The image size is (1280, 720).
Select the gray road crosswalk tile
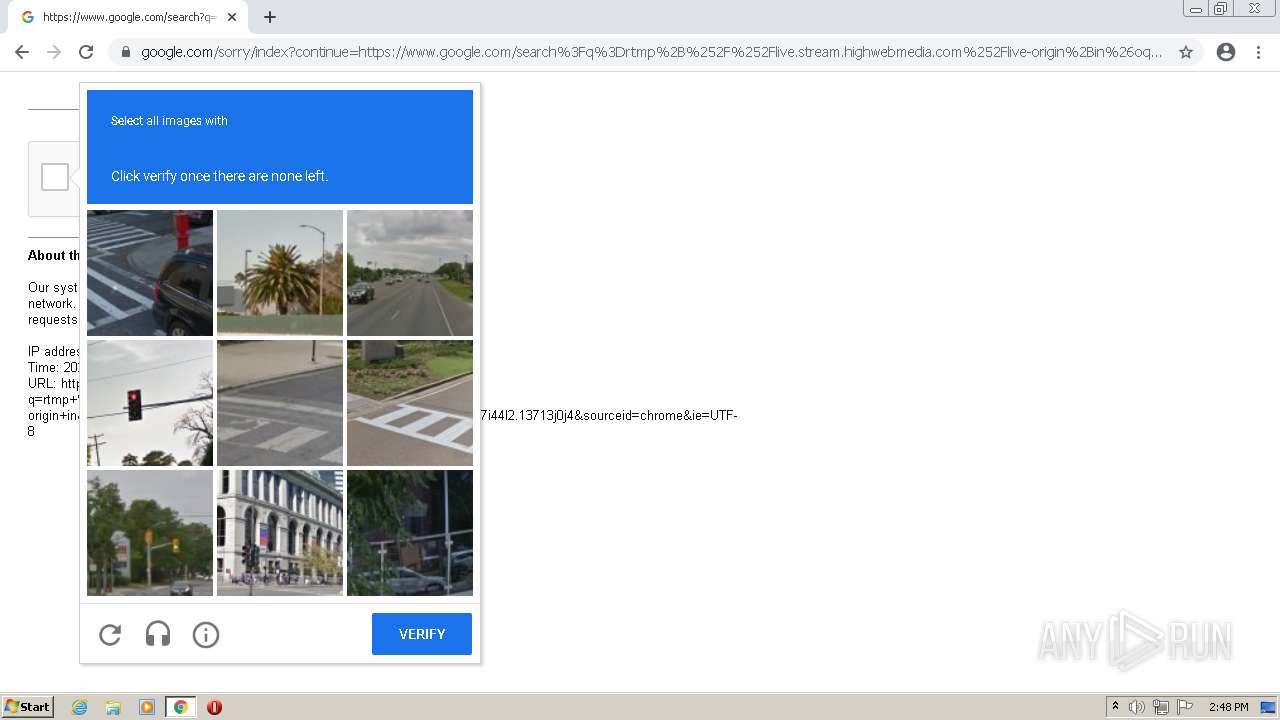click(x=280, y=403)
